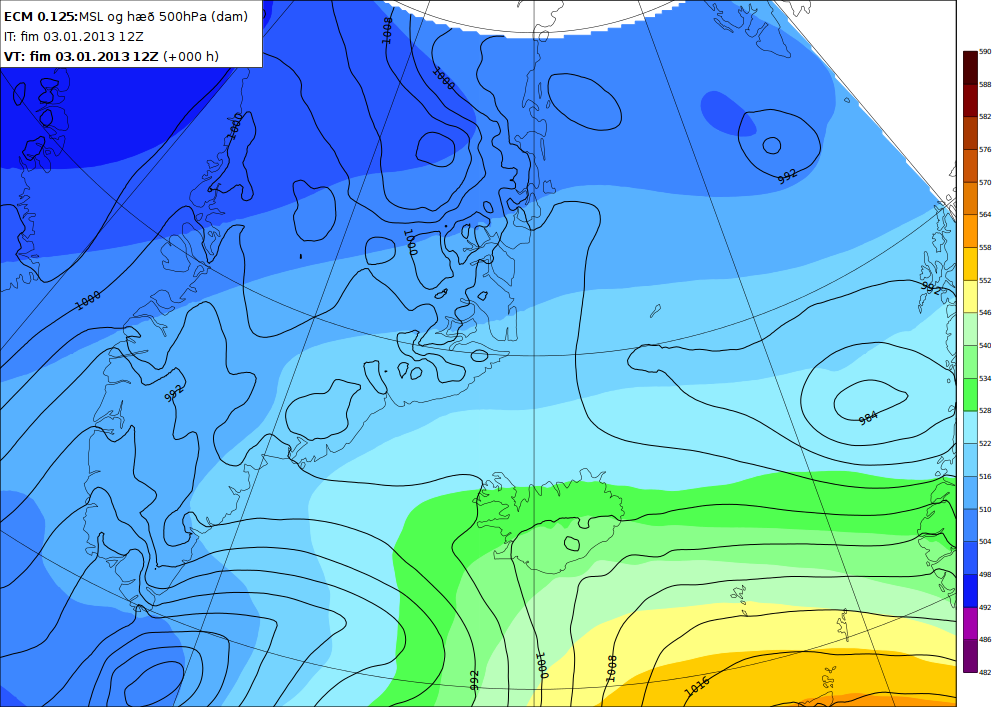
Task: Click legend value 498
Action: [x=985, y=574]
